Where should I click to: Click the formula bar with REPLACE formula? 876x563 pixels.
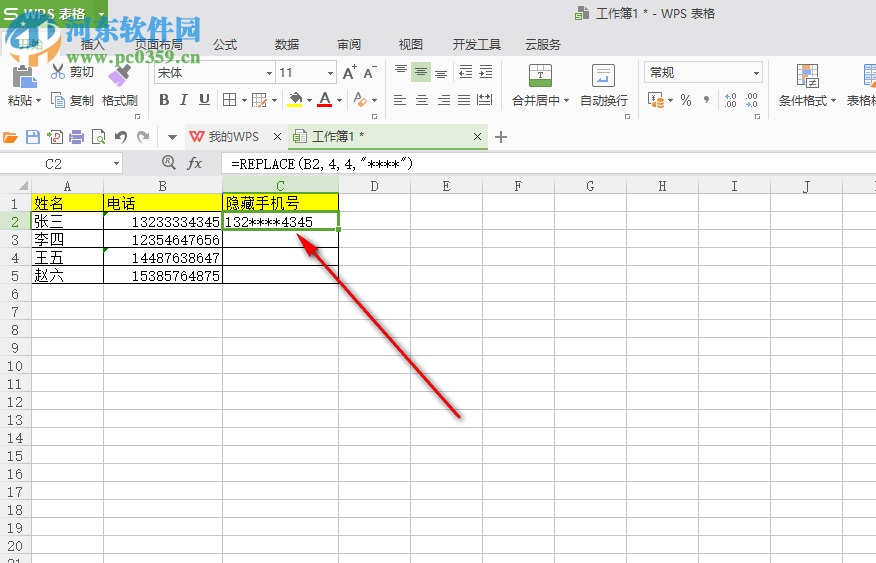(549, 164)
